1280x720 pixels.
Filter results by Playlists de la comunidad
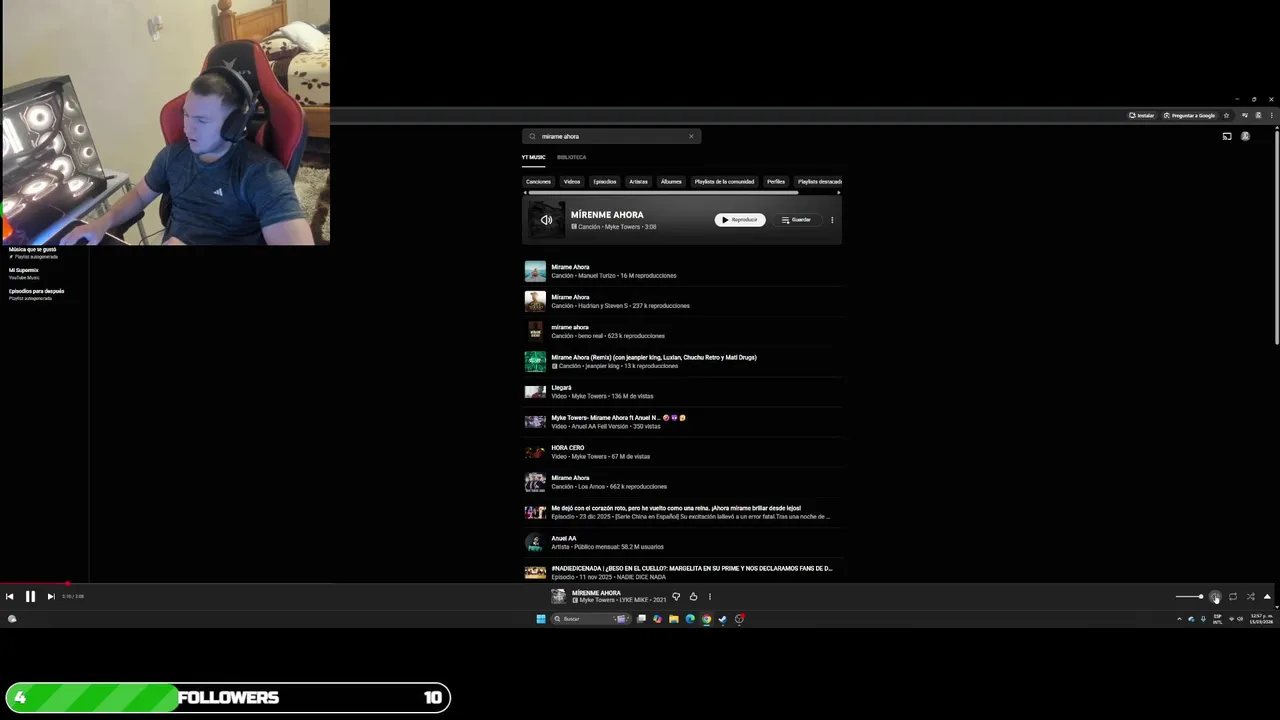click(724, 181)
